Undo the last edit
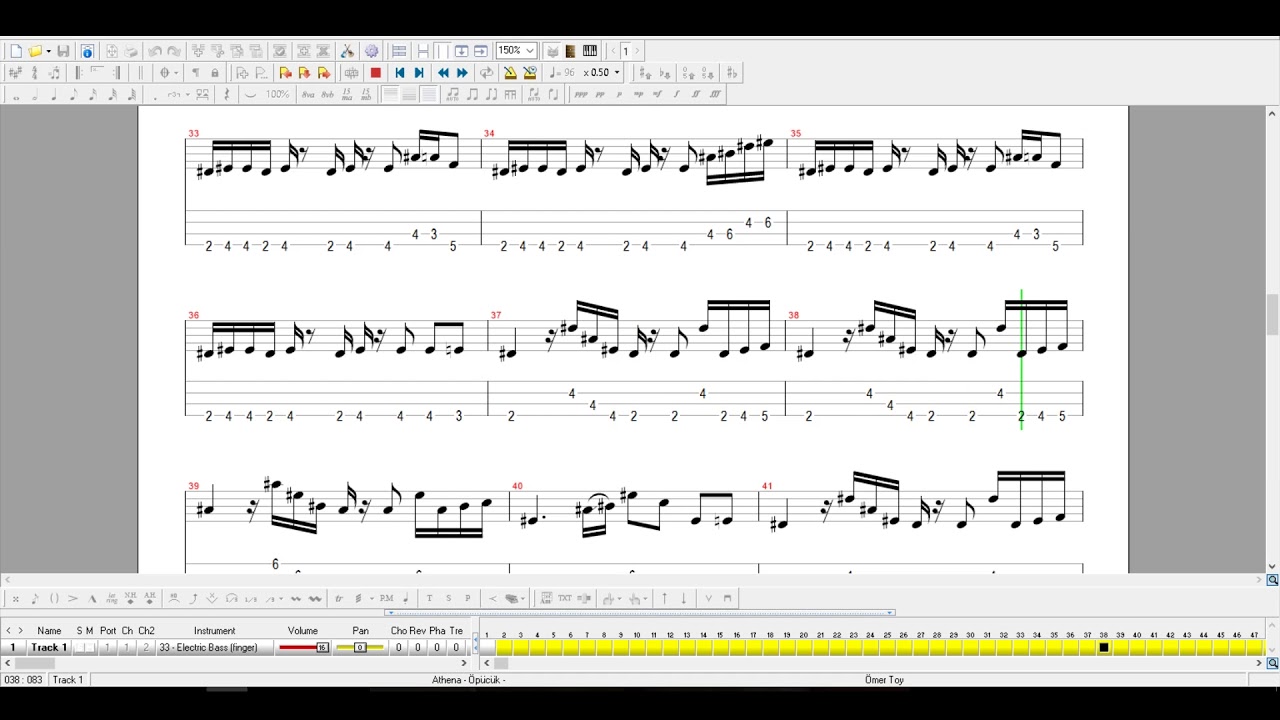The height and width of the screenshot is (720, 1280). [x=155, y=51]
